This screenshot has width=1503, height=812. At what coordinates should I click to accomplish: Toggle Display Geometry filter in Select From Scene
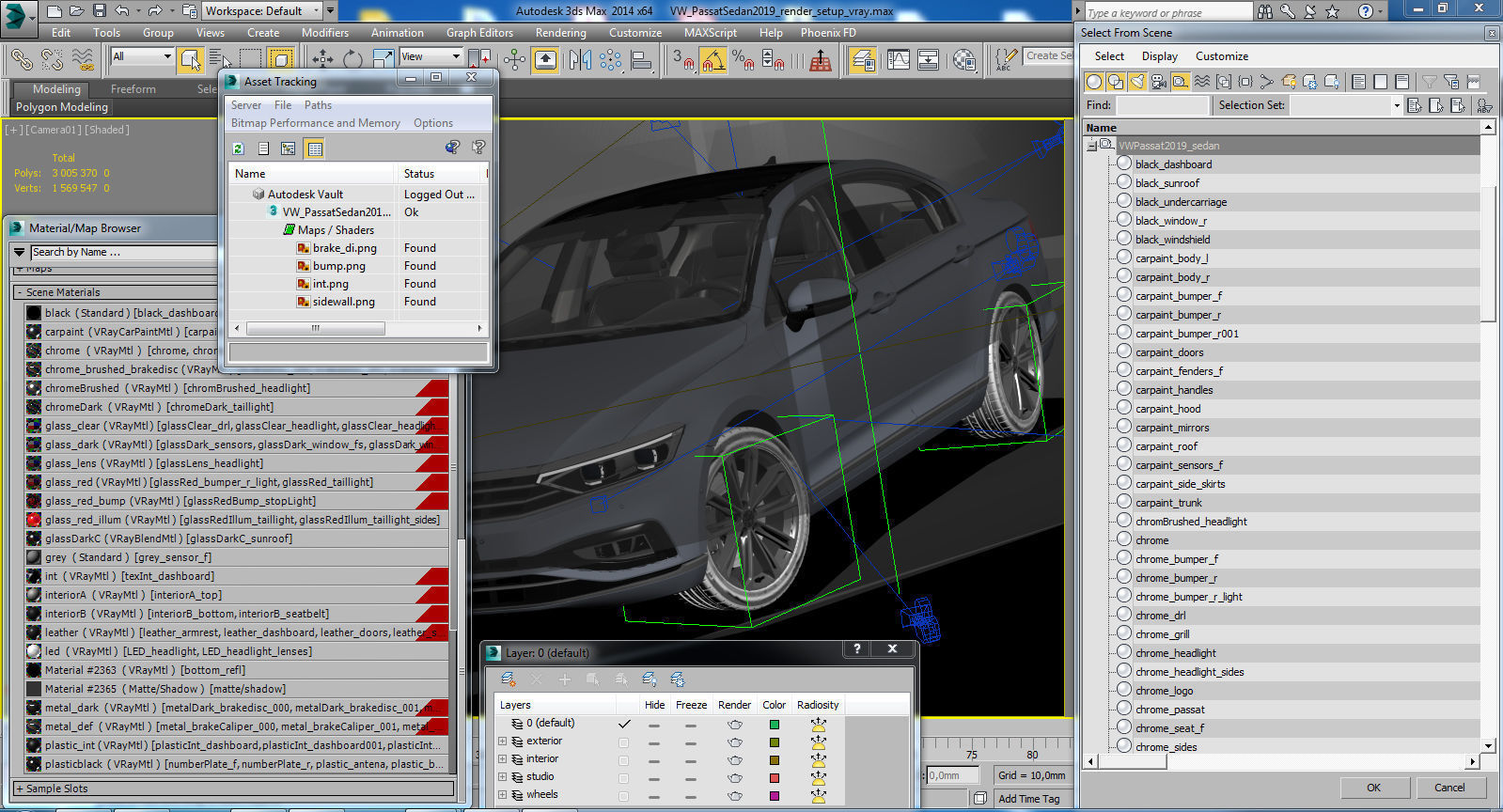tap(1093, 82)
